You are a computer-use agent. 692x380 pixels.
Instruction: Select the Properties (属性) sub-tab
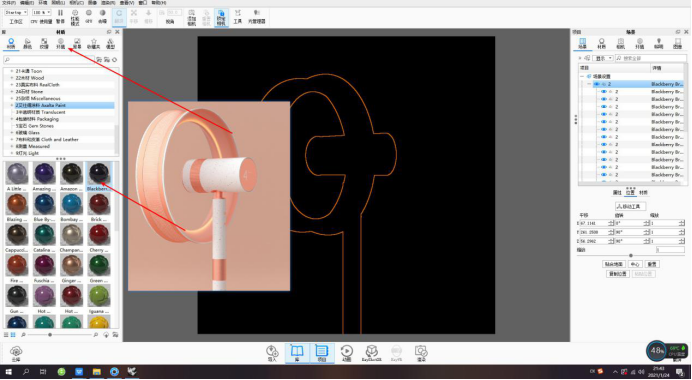tap(617, 193)
